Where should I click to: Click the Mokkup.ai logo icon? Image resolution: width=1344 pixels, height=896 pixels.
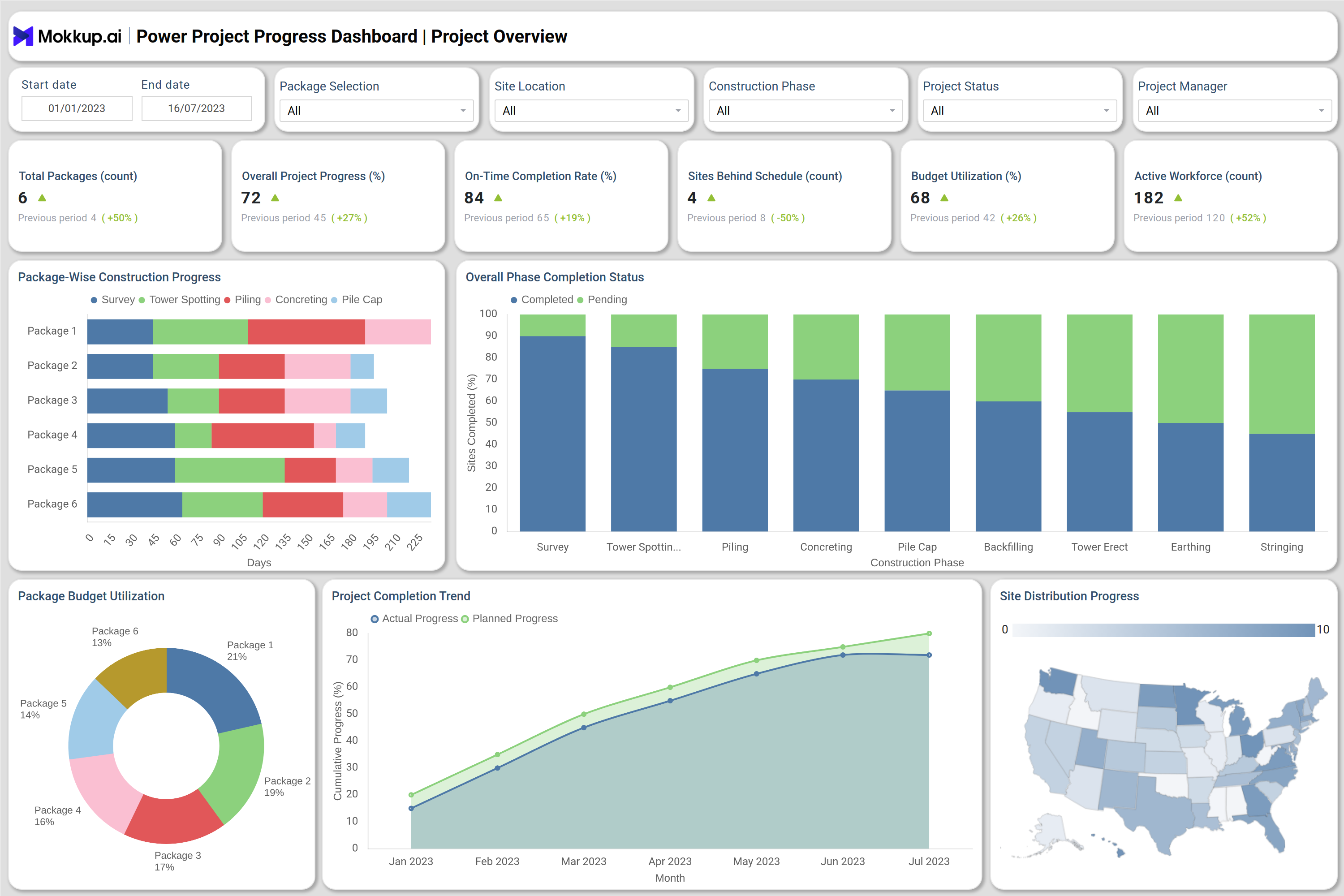click(23, 36)
